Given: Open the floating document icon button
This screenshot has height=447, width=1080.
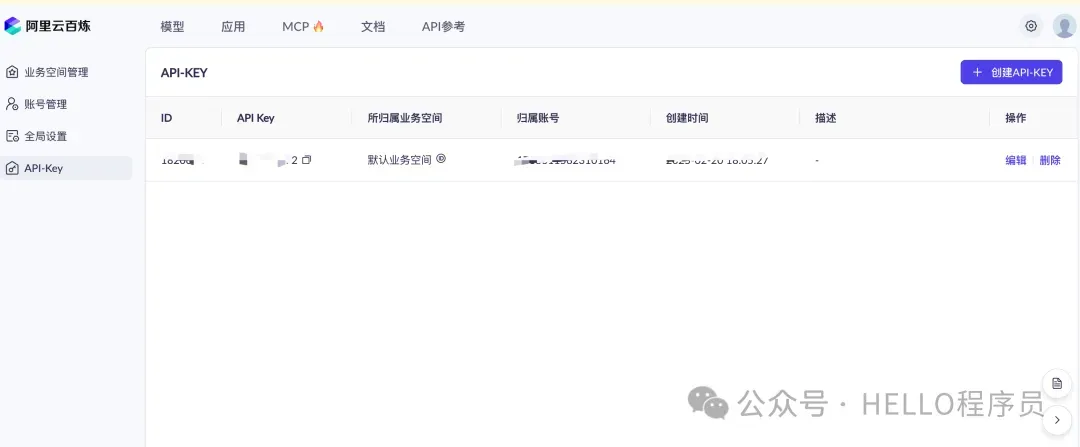Looking at the screenshot, I should [x=1057, y=384].
